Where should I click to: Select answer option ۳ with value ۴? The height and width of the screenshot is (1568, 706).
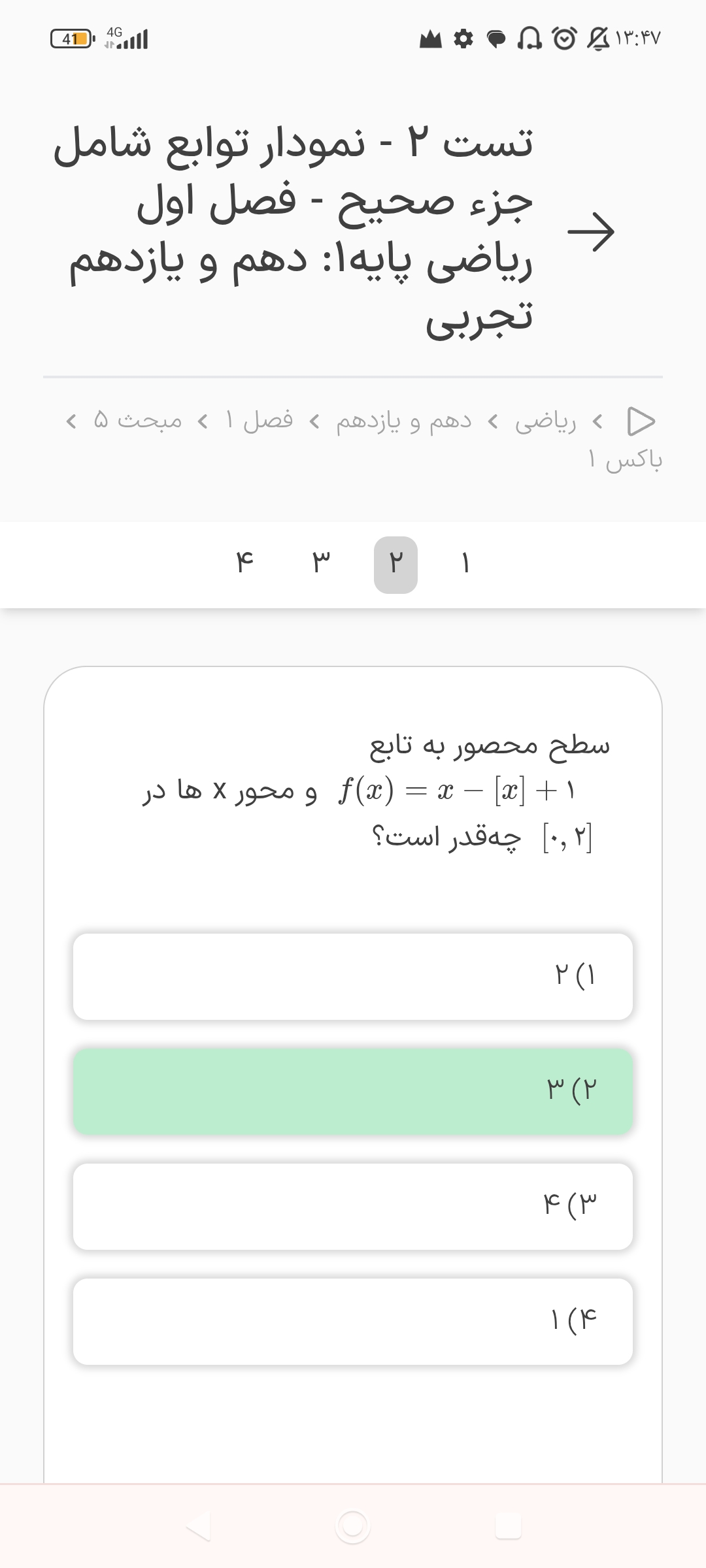point(353,1206)
